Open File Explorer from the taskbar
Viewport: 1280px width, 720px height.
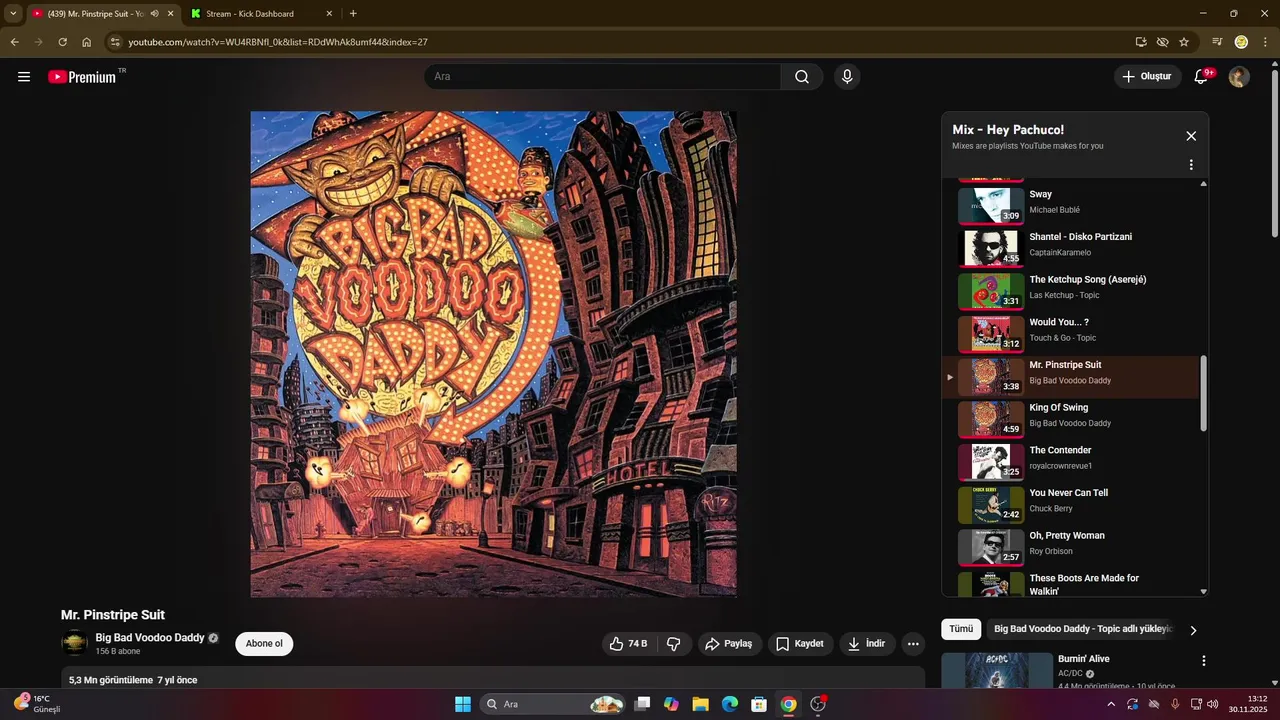point(700,704)
